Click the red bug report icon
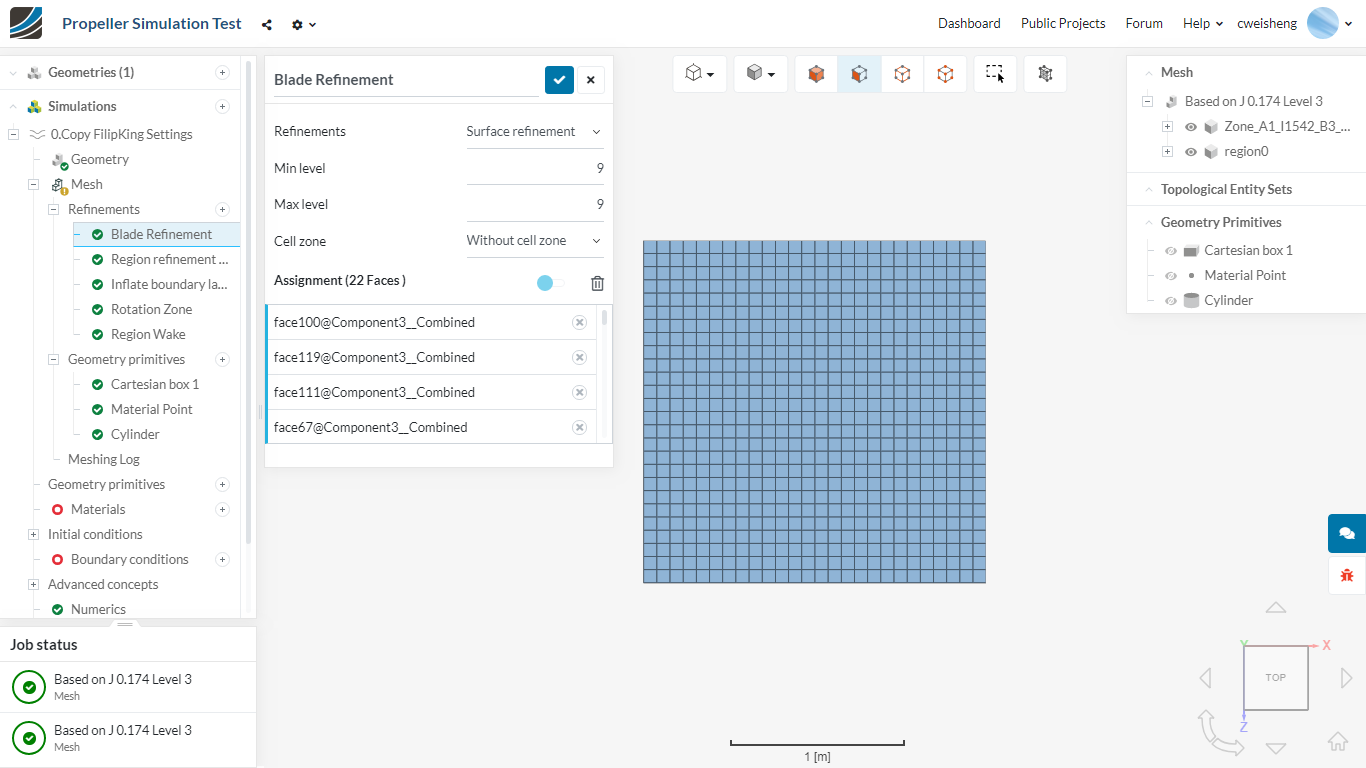The image size is (1366, 768). pos(1347,575)
